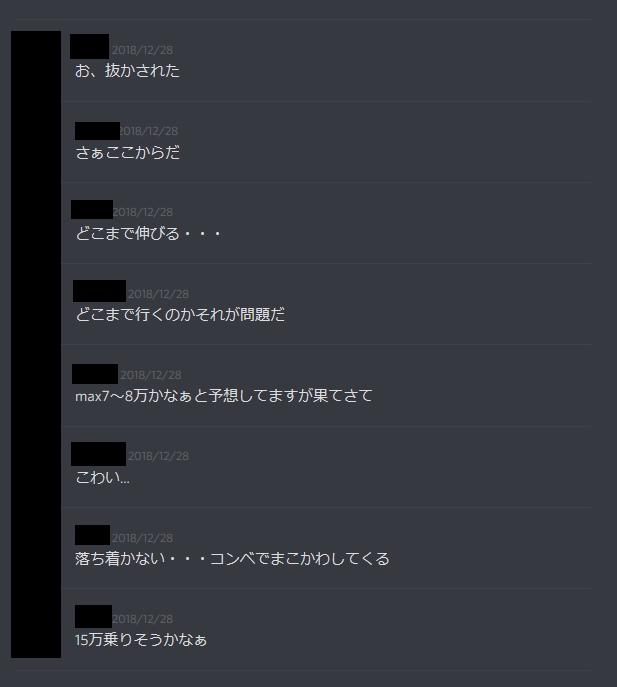Screen dimensions: 617x687
Task: Open the redacted username above '15万乗りそうかなぁ'
Action: coord(93,616)
